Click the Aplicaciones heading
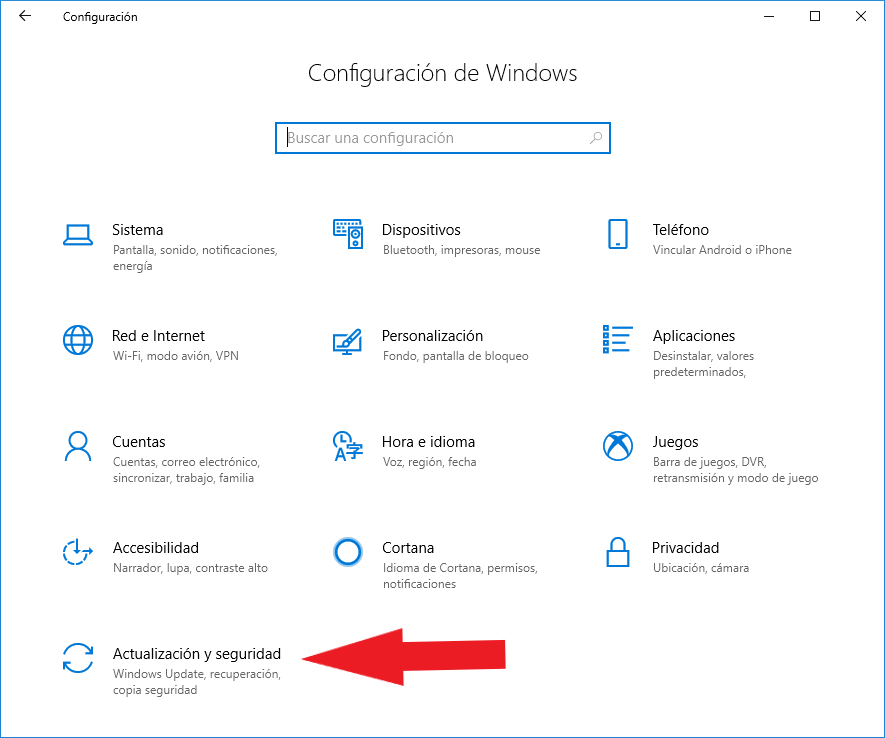Image resolution: width=885 pixels, height=738 pixels. point(694,336)
